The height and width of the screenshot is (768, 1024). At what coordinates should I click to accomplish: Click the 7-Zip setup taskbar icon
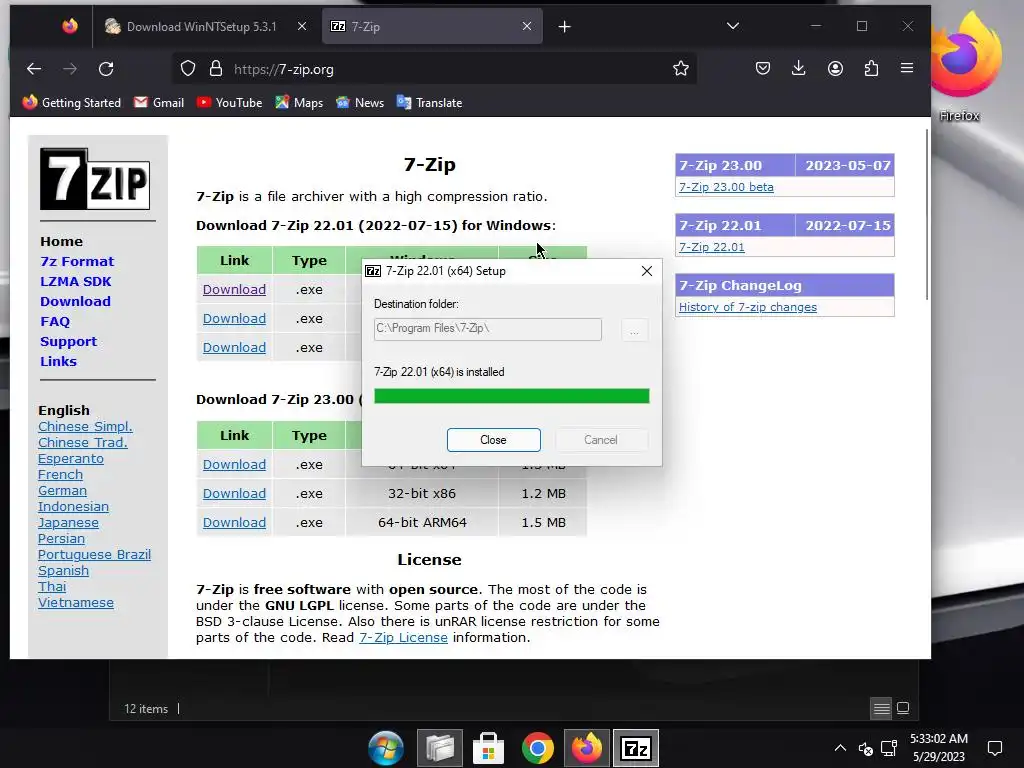635,748
